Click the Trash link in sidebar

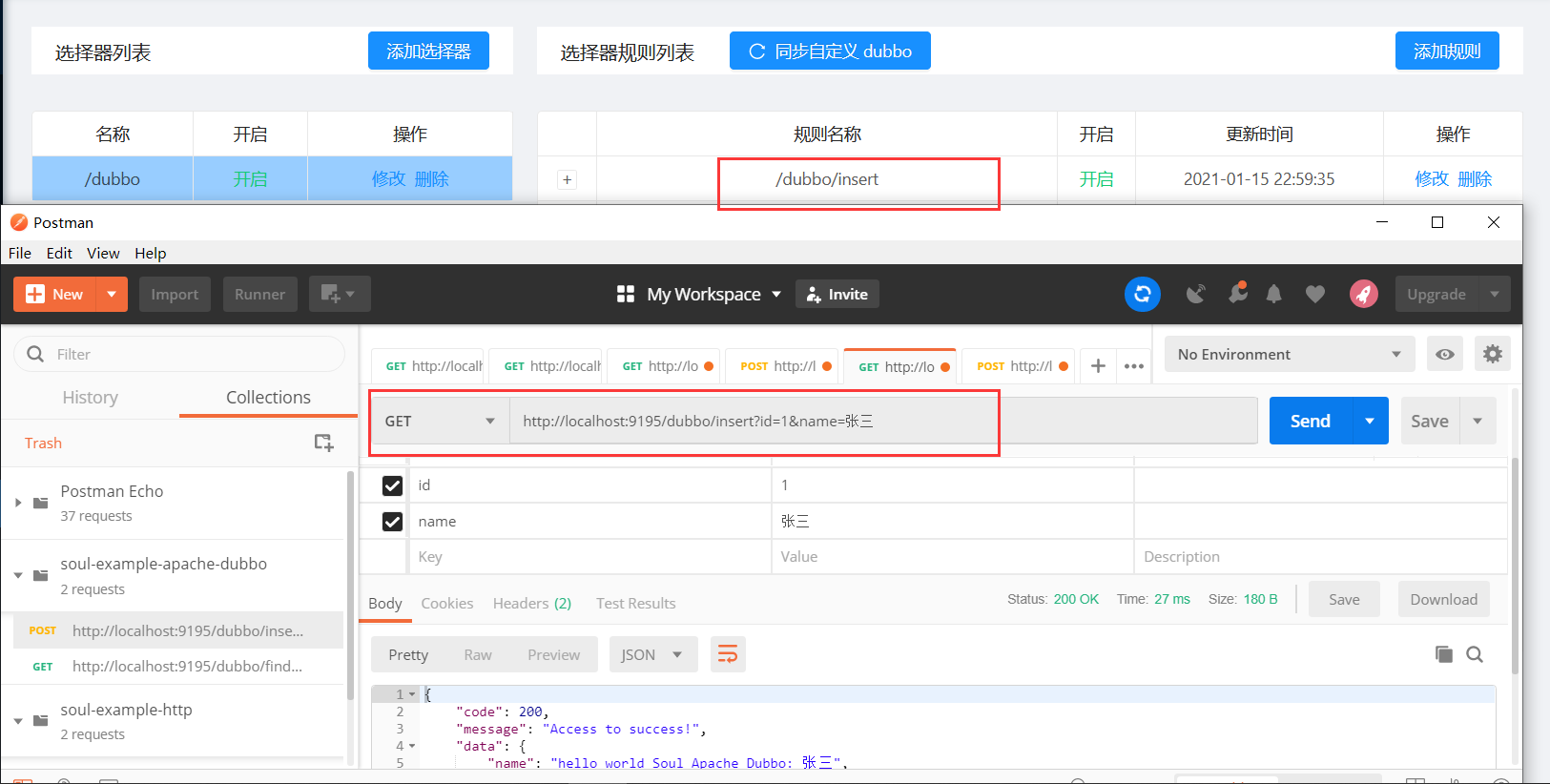(43, 443)
